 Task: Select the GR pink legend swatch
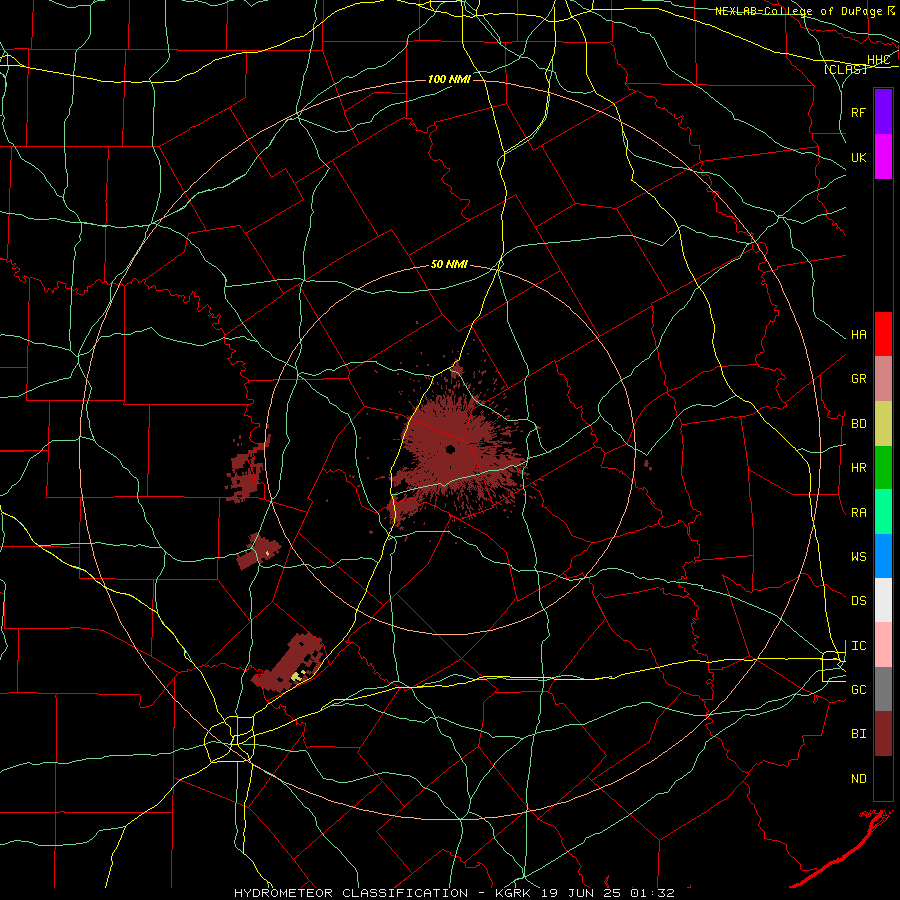click(883, 379)
